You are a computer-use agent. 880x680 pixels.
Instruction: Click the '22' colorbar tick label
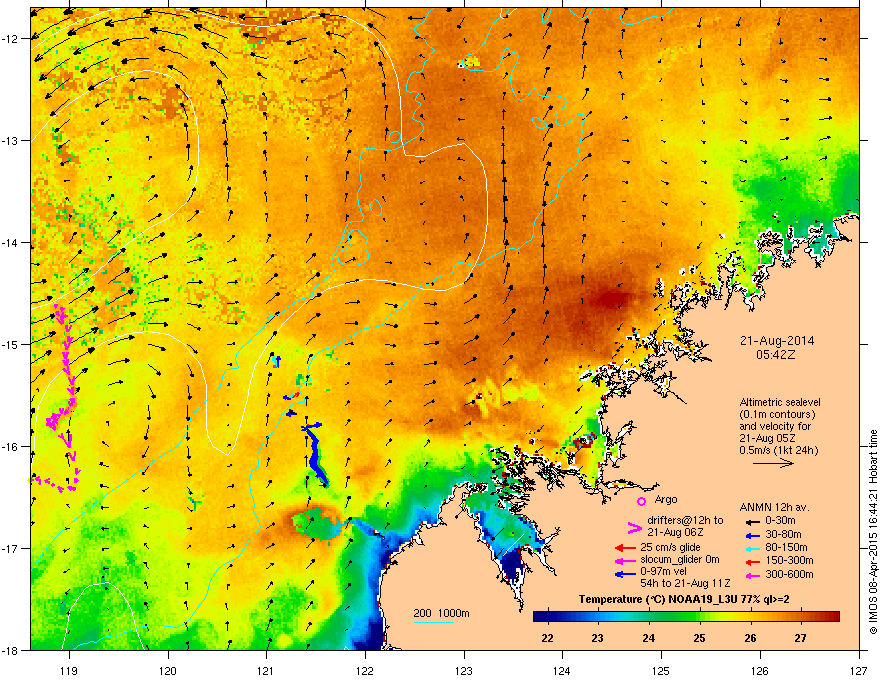[x=547, y=638]
